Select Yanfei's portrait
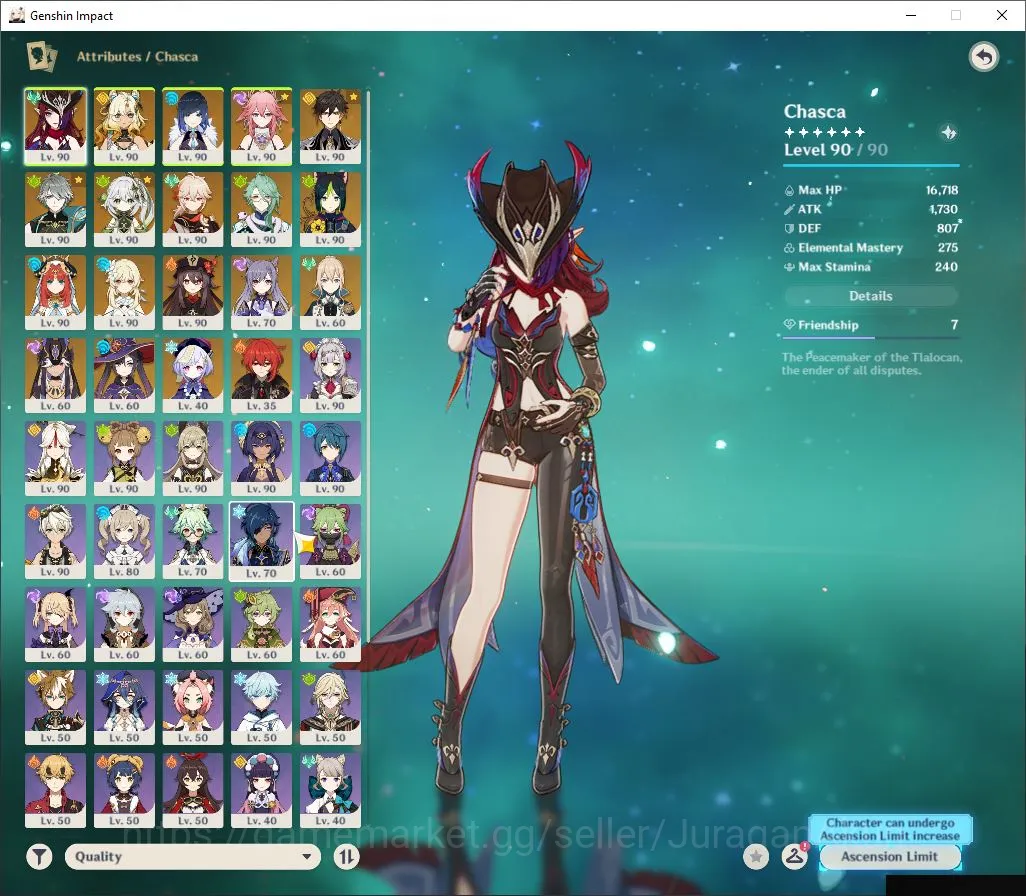Viewport: 1026px width, 896px height. click(330, 625)
